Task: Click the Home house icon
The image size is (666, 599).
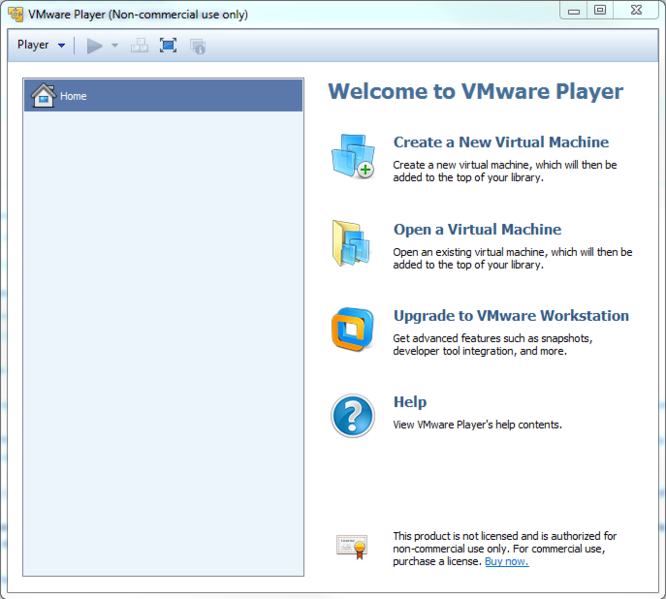Action: [x=43, y=96]
